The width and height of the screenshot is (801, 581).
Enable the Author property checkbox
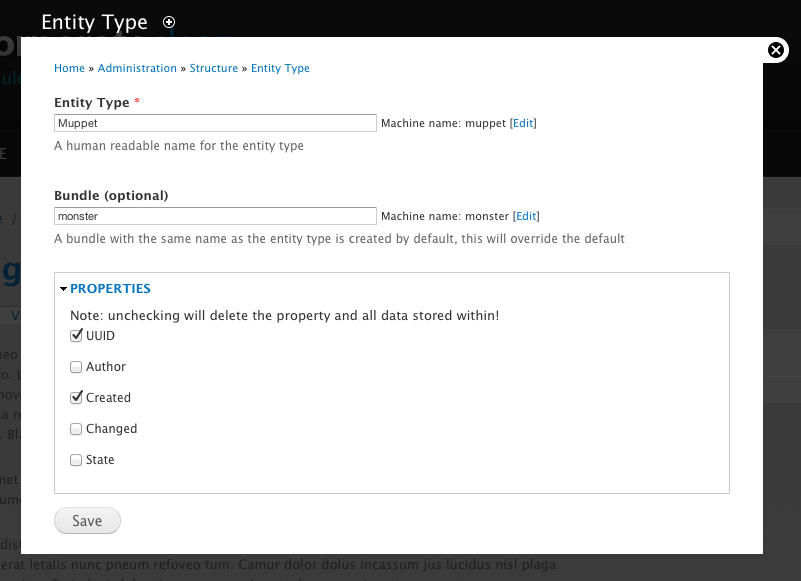[x=76, y=367]
